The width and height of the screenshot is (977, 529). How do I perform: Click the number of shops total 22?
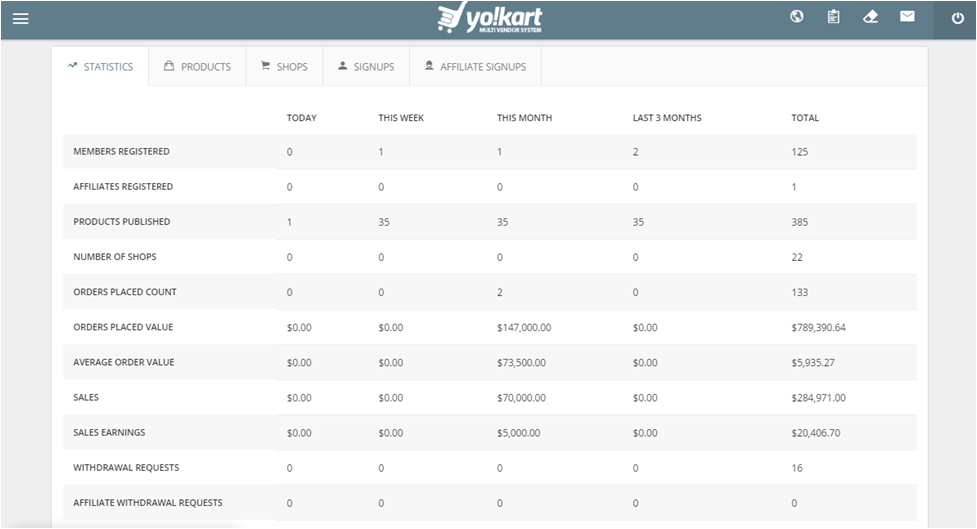tap(797, 257)
